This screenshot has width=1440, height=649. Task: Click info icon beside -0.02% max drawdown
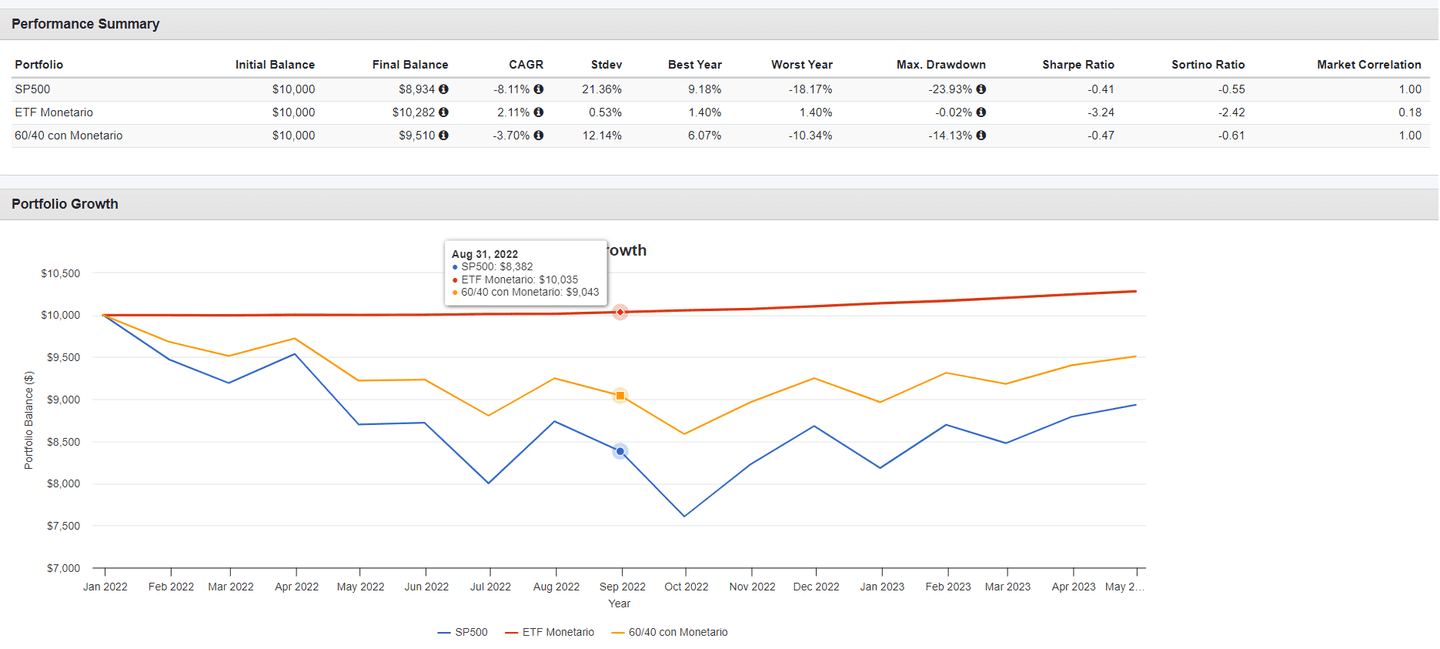click(980, 112)
